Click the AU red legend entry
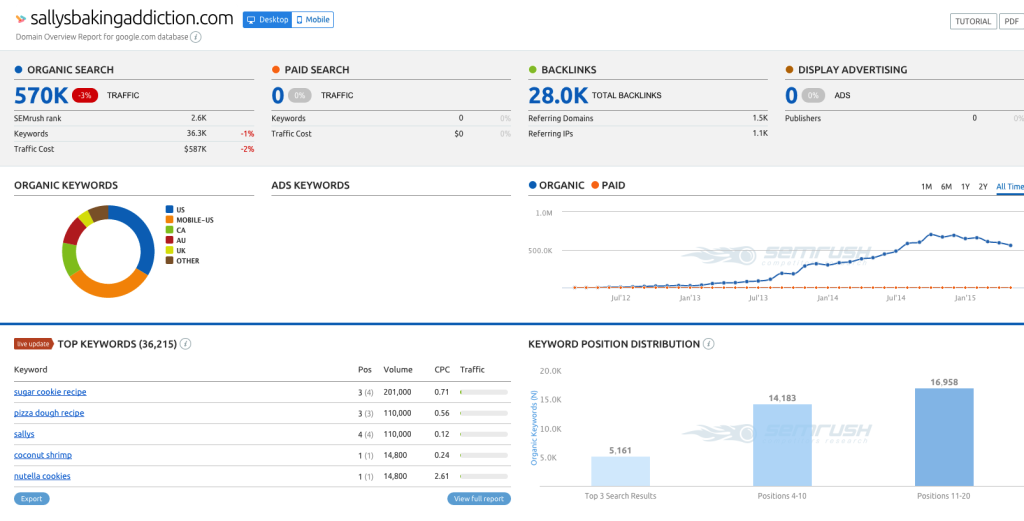The image size is (1024, 521). point(176,240)
